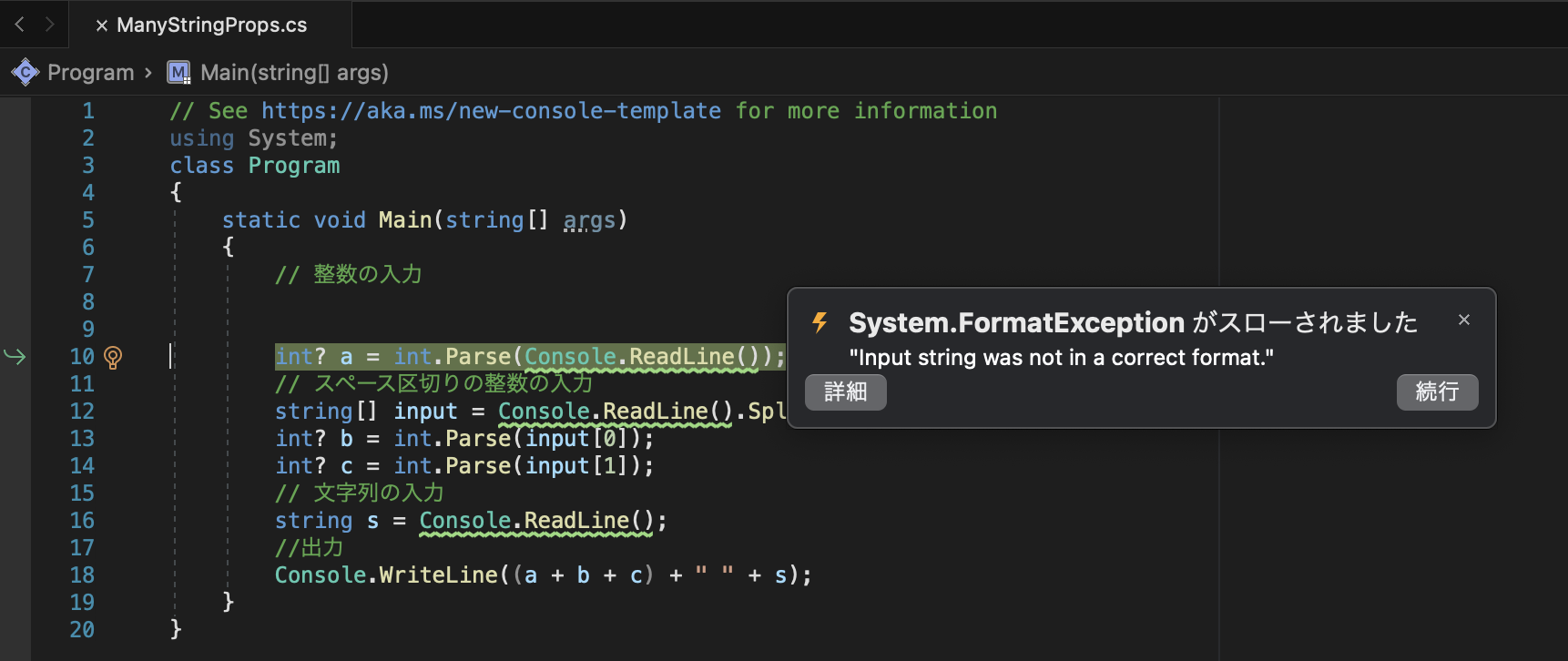
Task: Click the 'input' variable on line 12
Action: (x=425, y=412)
